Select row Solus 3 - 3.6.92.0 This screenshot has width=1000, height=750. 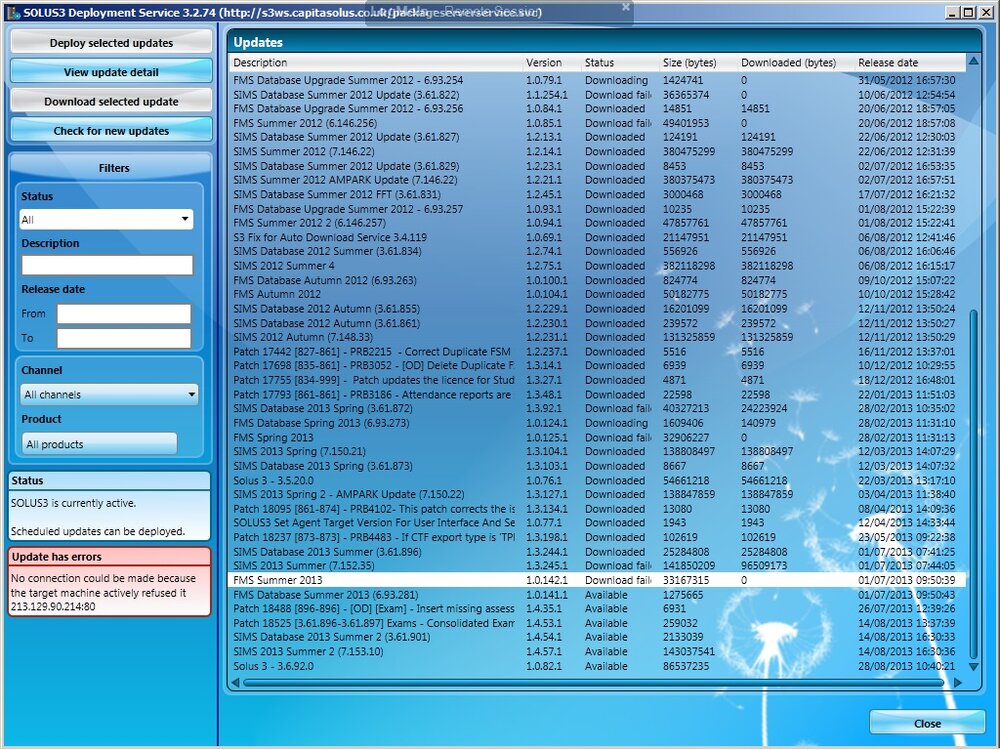[597, 666]
